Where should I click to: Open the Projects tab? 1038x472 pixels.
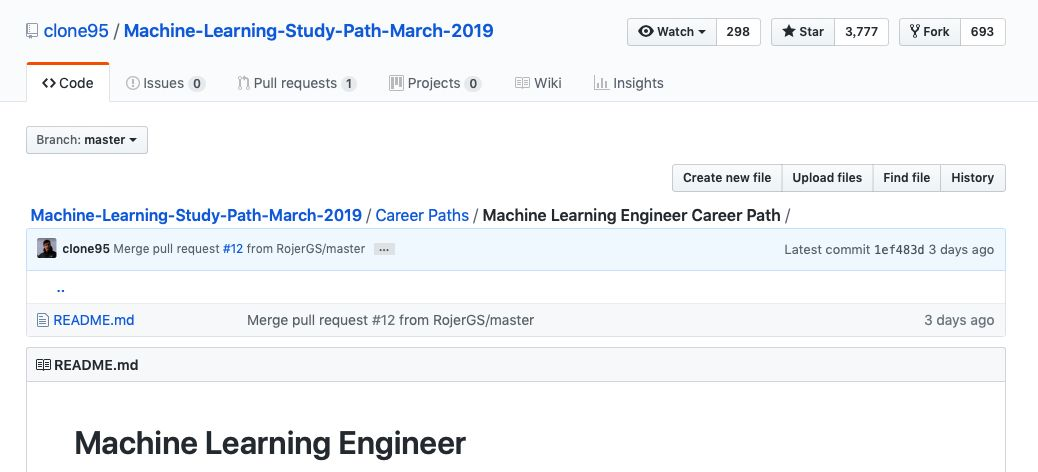point(435,83)
